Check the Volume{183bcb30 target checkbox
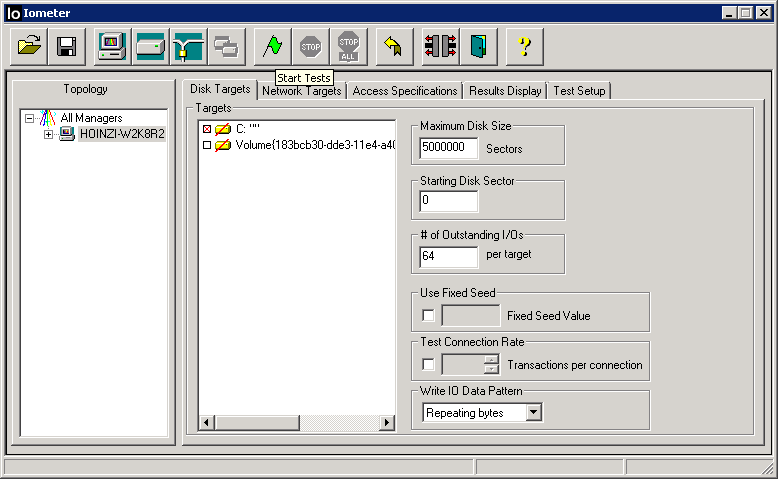Viewport: 778px width, 479px height. point(207,145)
